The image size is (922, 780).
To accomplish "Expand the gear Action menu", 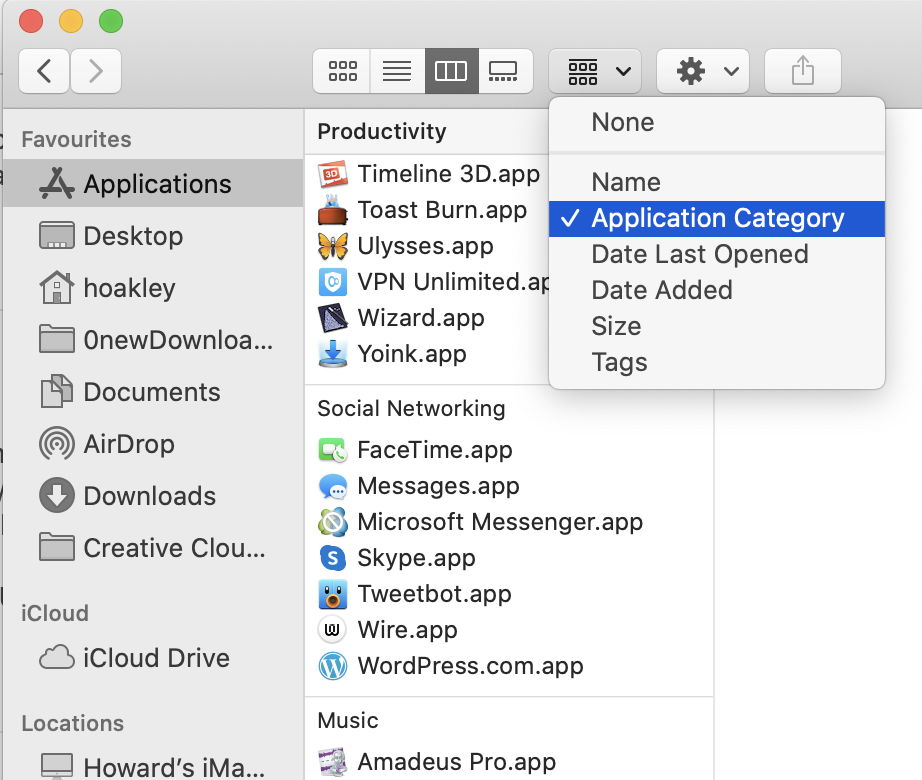I will pos(703,71).
